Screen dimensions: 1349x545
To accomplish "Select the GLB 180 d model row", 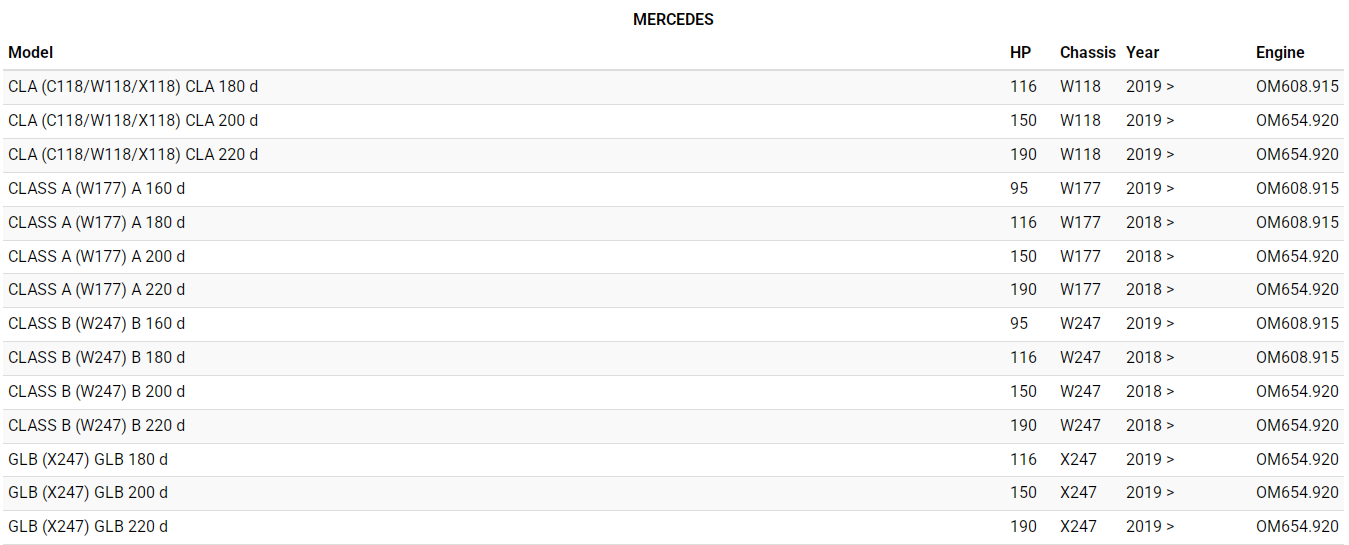I will coord(88,460).
